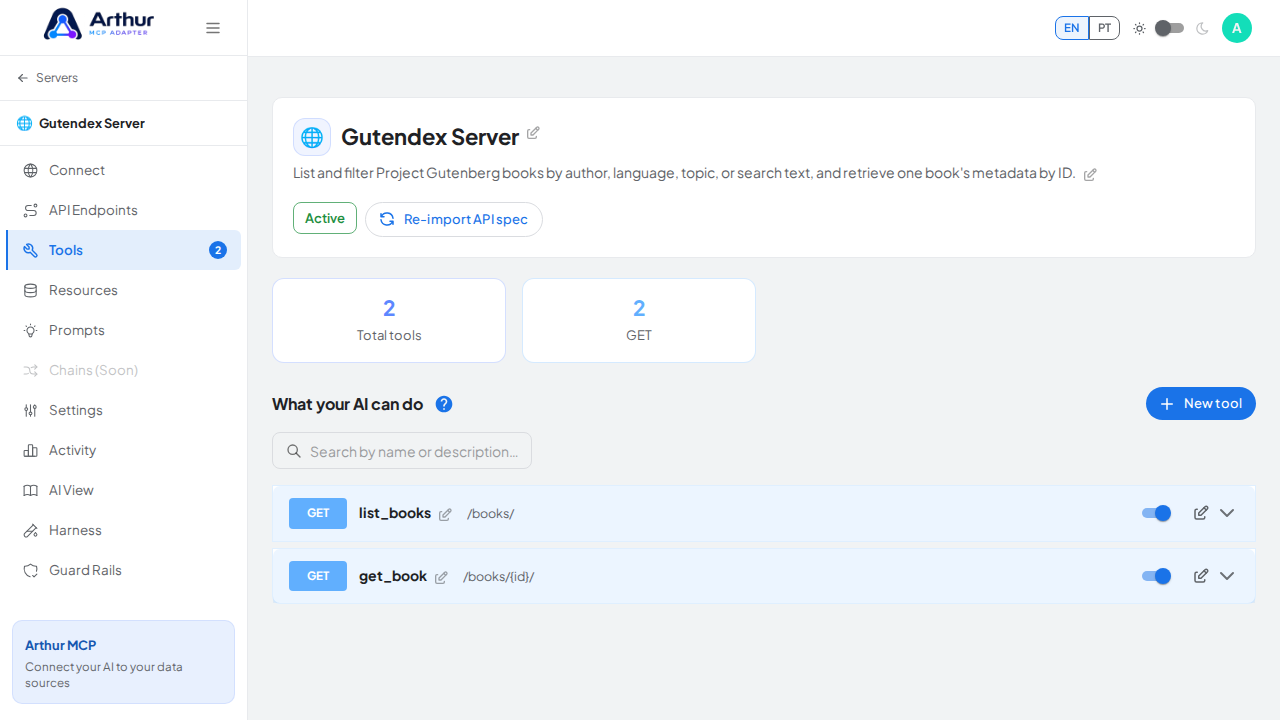The height and width of the screenshot is (720, 1280).
Task: Click Gutendex Server title text
Action: 430,137
